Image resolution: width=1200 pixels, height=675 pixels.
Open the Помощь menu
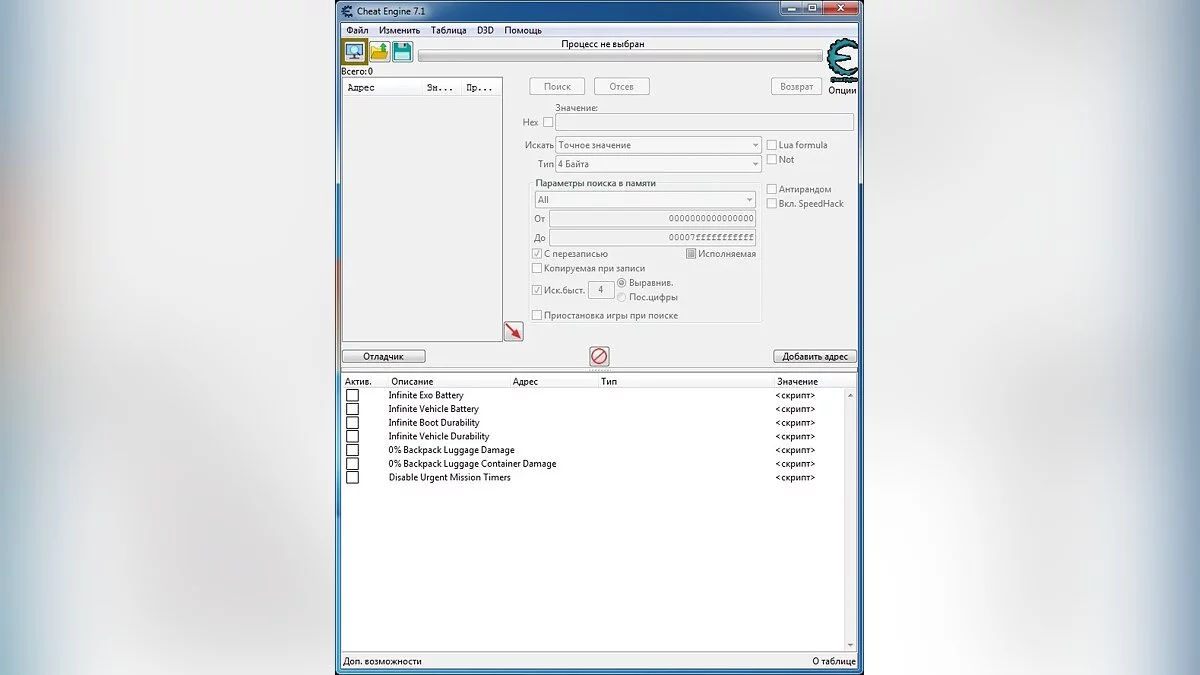(523, 30)
